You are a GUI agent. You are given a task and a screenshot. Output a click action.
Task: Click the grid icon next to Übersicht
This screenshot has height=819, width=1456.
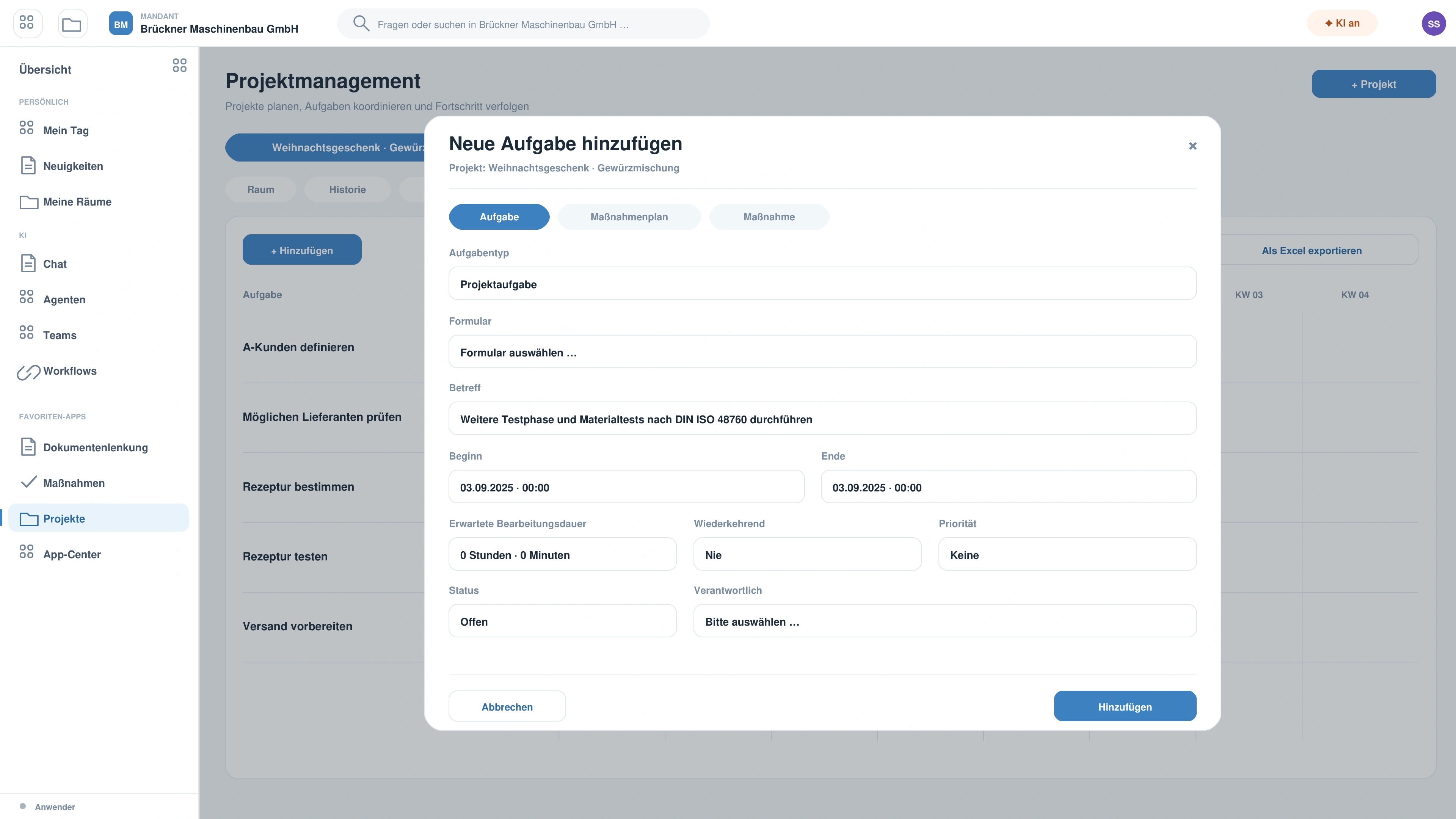(180, 66)
